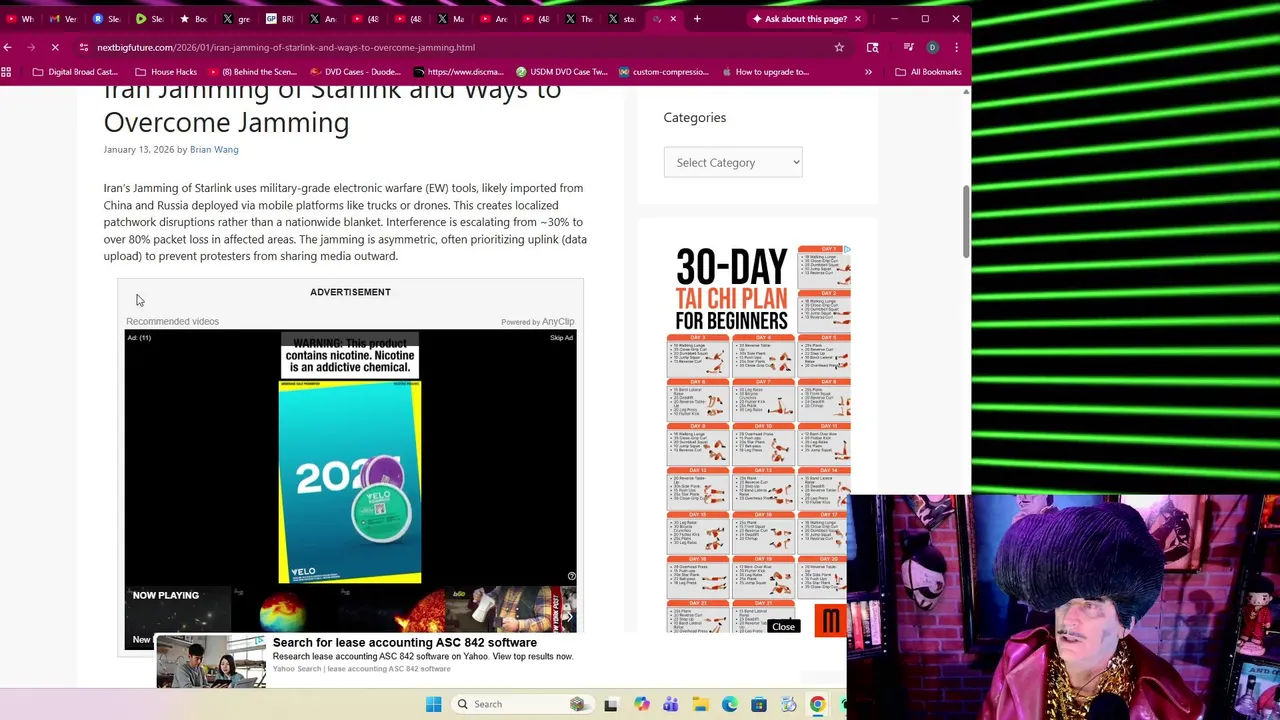Go back to the previous page
The width and height of the screenshot is (1280, 720).
[x=7, y=47]
